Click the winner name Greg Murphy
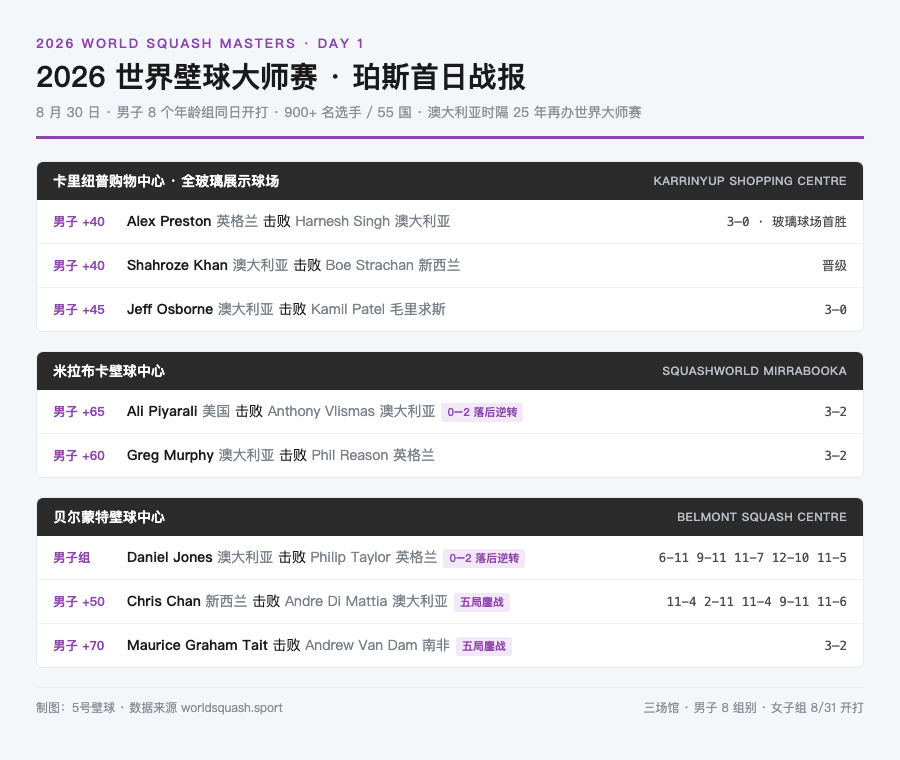Viewport: 900px width, 760px height. click(x=170, y=455)
